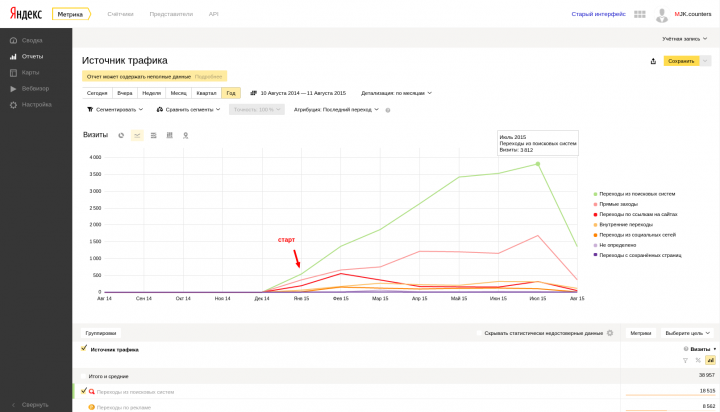Viewport: 720px width, 412px height.
Task: Select the Вчера period tab
Action: (x=124, y=93)
